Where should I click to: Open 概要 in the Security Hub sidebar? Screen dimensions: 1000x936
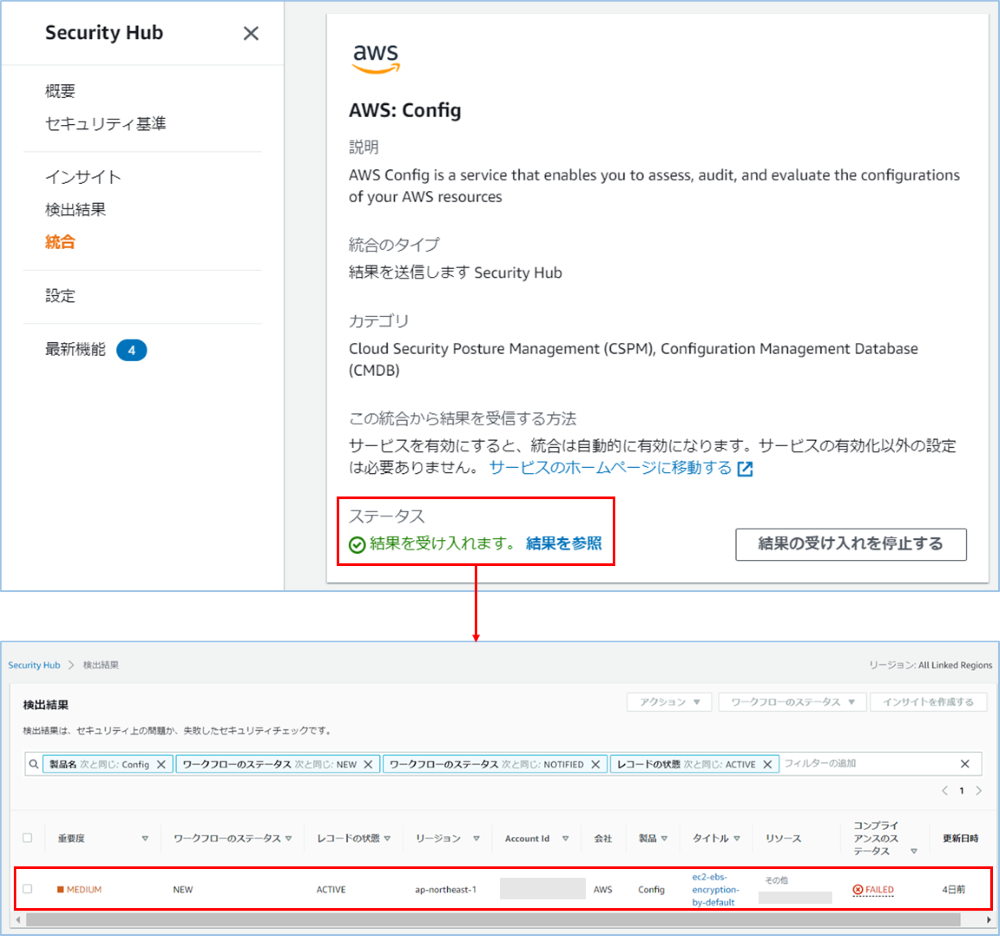pos(60,91)
